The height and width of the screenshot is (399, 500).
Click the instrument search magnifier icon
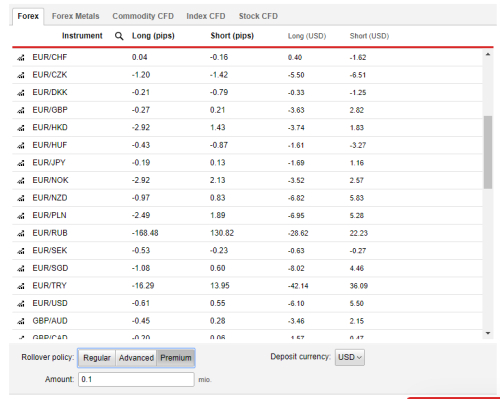(x=119, y=36)
